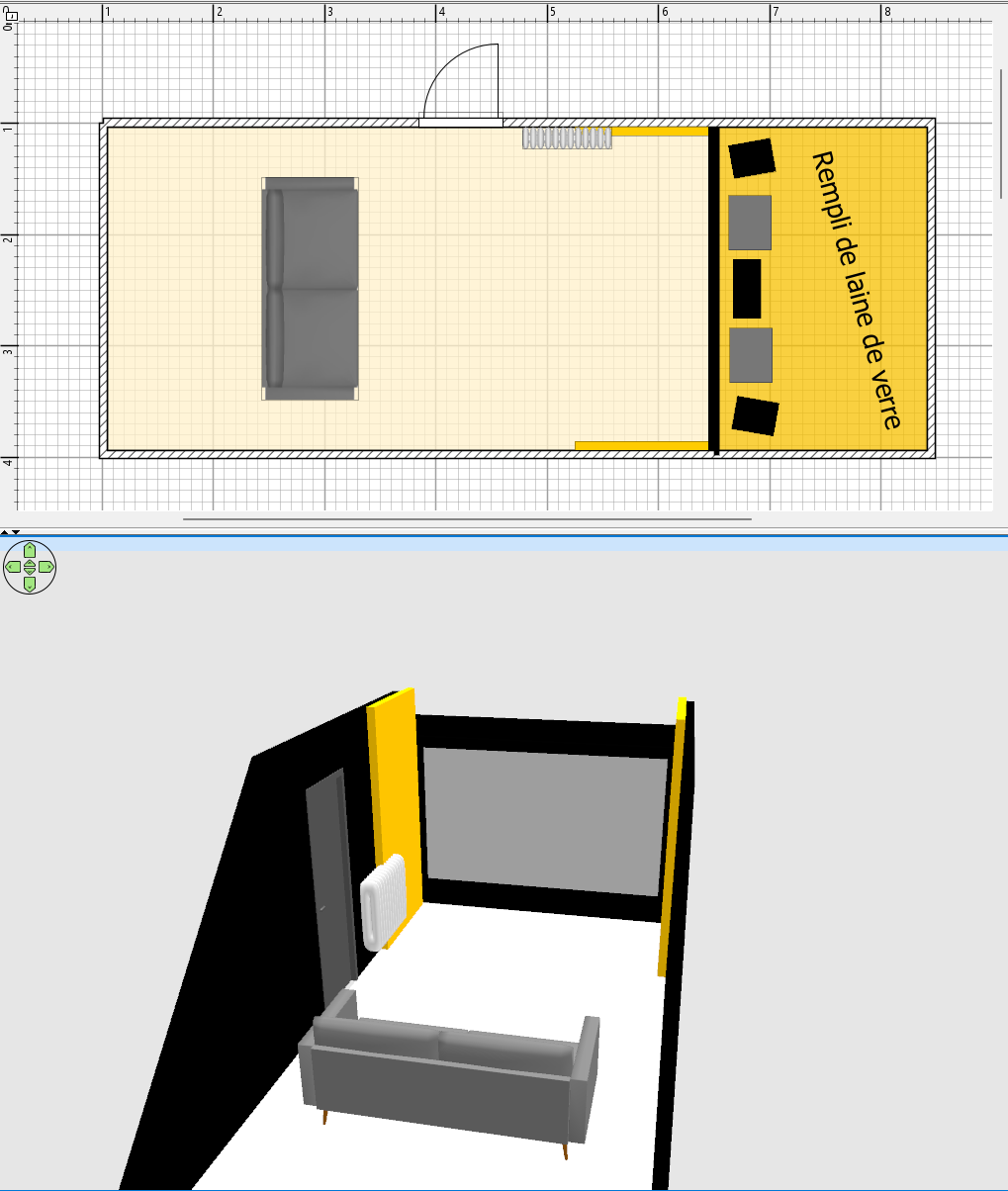Click the plan's horizontal scrollbar thumb
The height and width of the screenshot is (1191, 1008).
467,517
